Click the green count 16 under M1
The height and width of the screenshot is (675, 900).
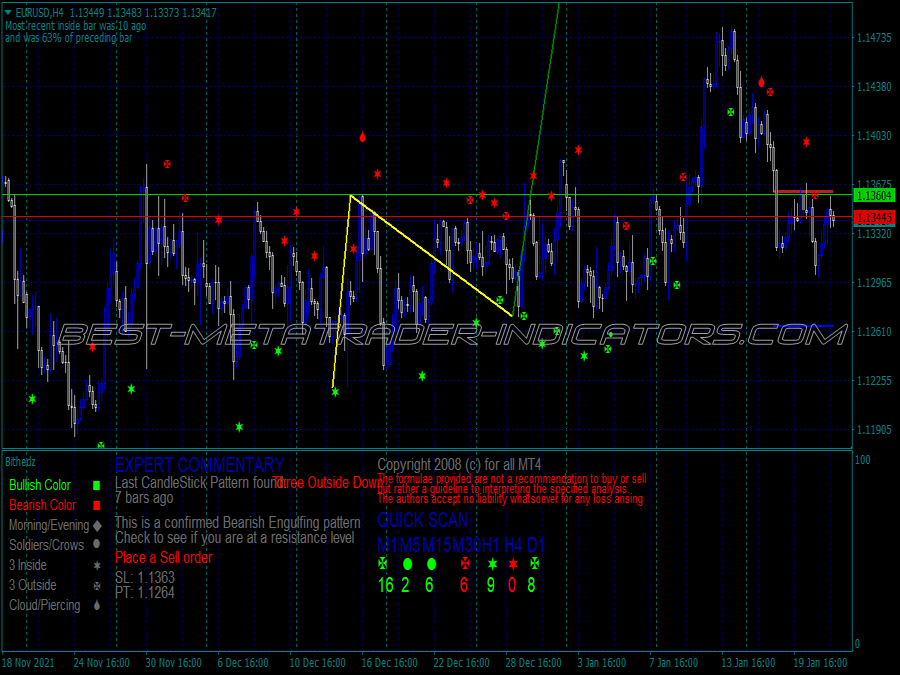[x=386, y=585]
